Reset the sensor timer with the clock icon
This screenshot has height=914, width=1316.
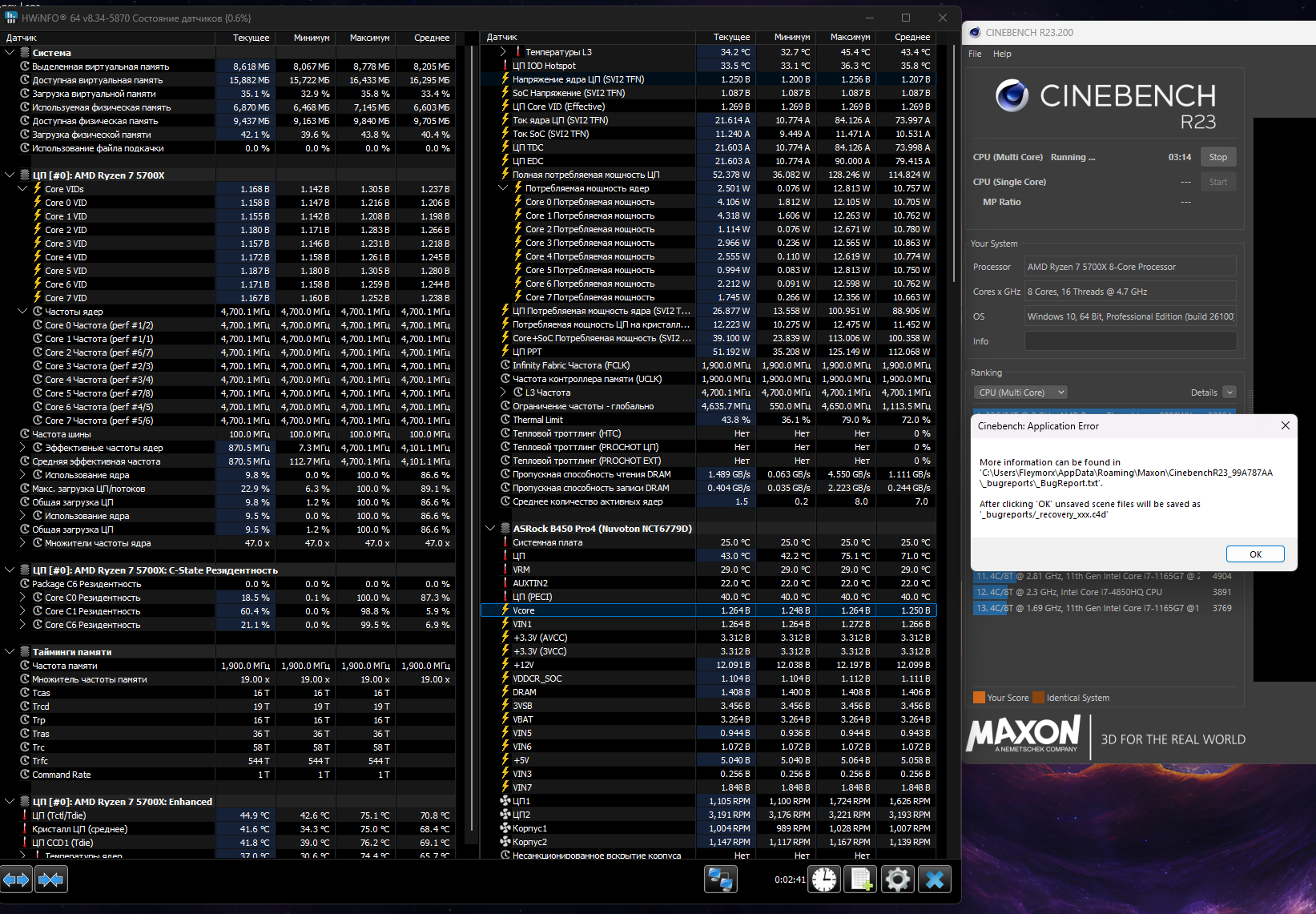click(x=823, y=880)
